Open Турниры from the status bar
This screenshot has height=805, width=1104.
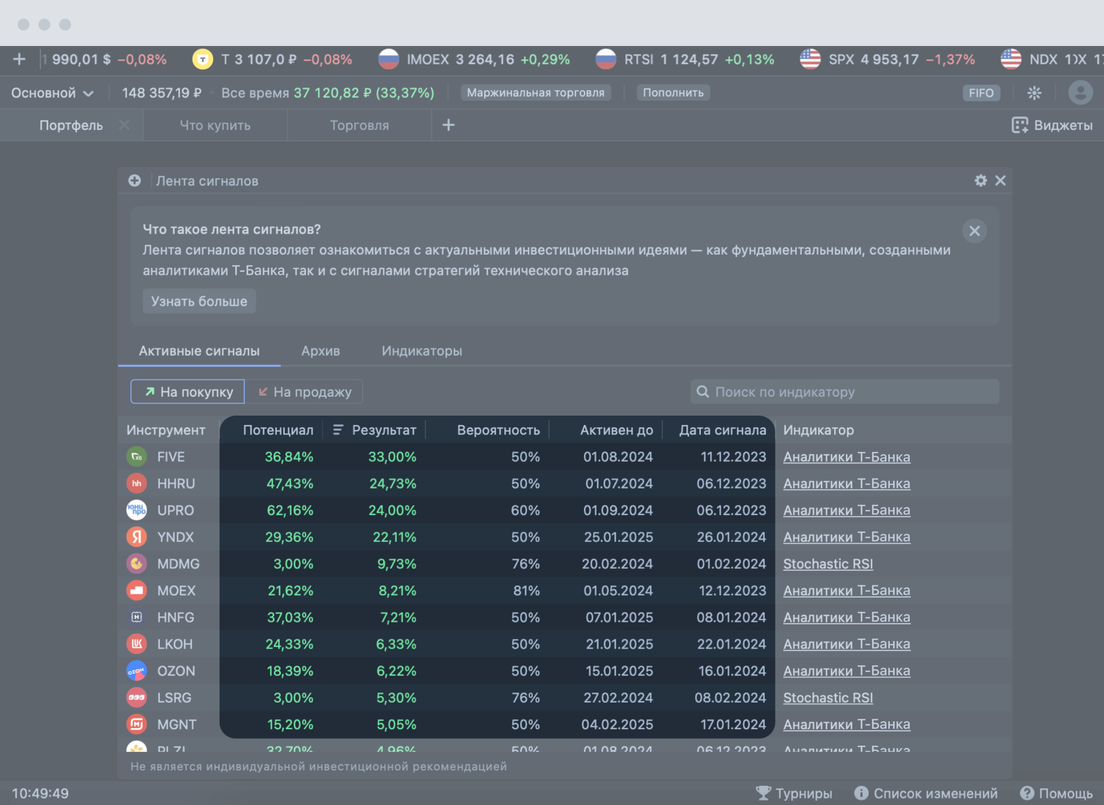(x=794, y=794)
